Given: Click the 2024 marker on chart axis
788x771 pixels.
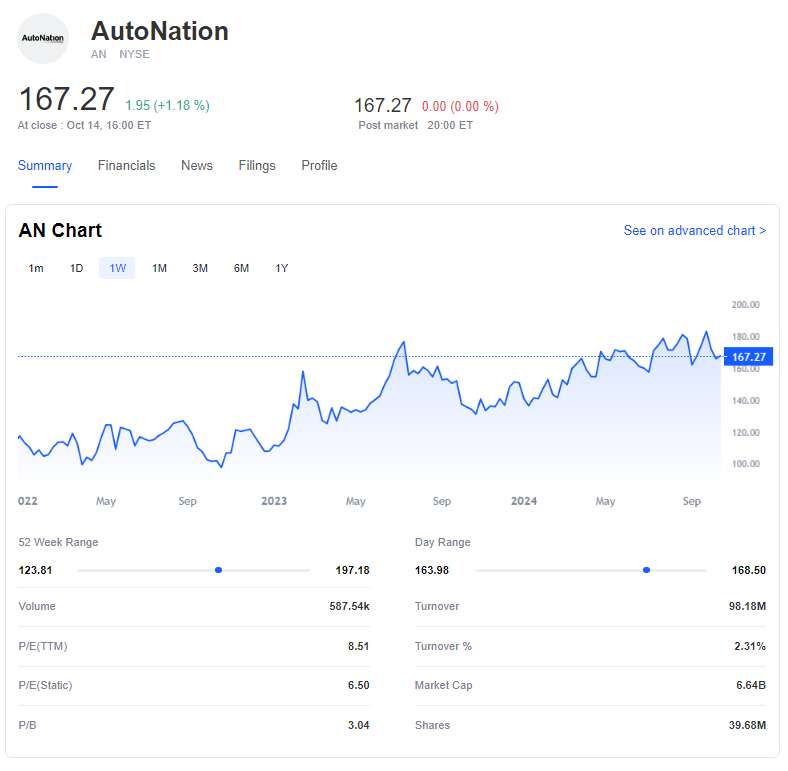Looking at the screenshot, I should coord(524,501).
